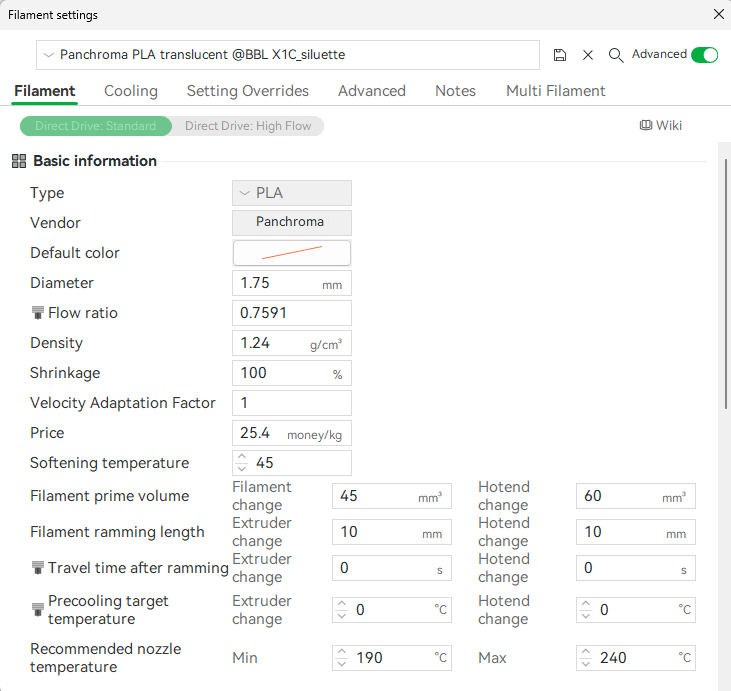Click the Panchroma vendor button
Viewport: 731px width, 691px height.
291,223
